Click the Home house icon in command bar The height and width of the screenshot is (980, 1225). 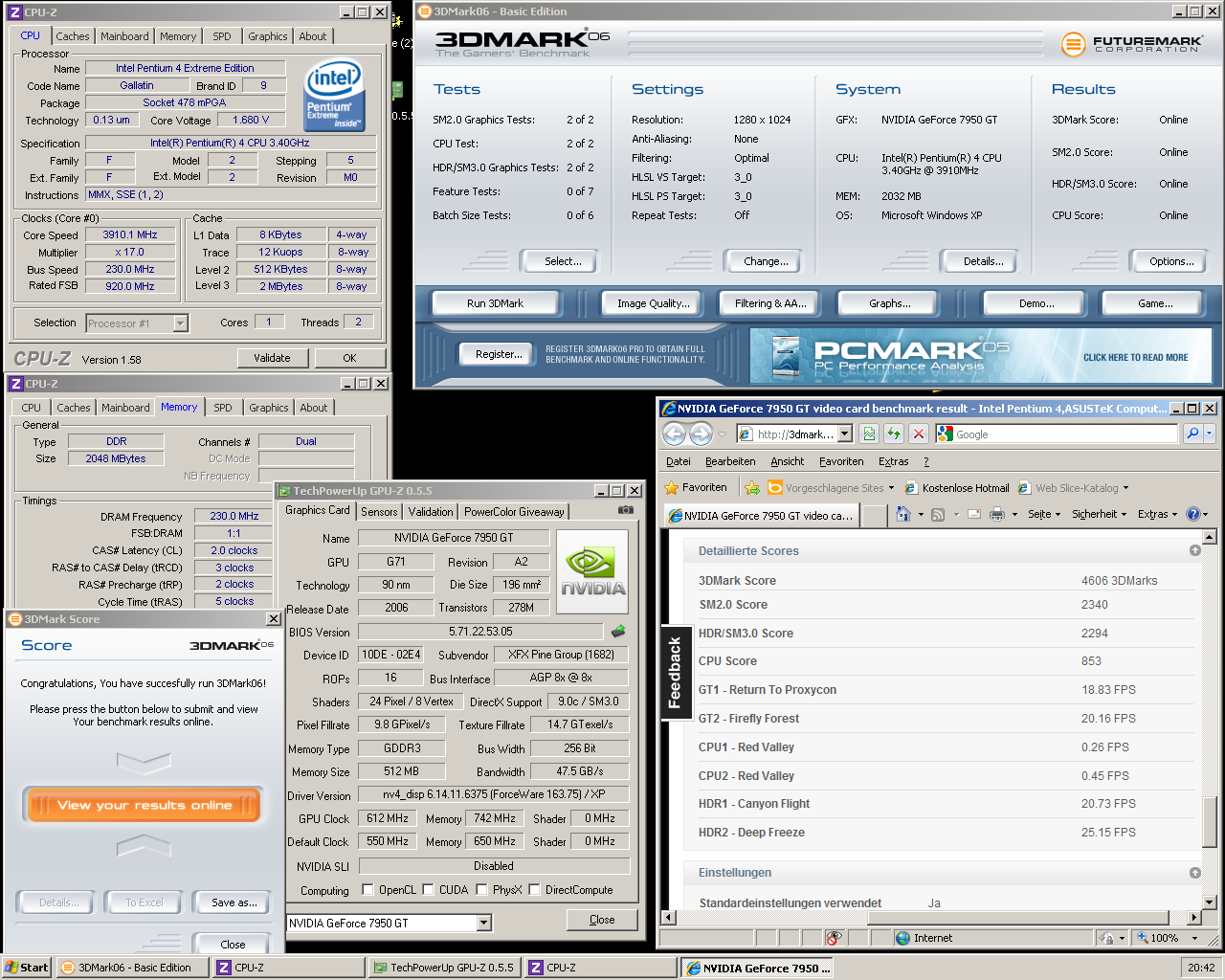click(902, 514)
